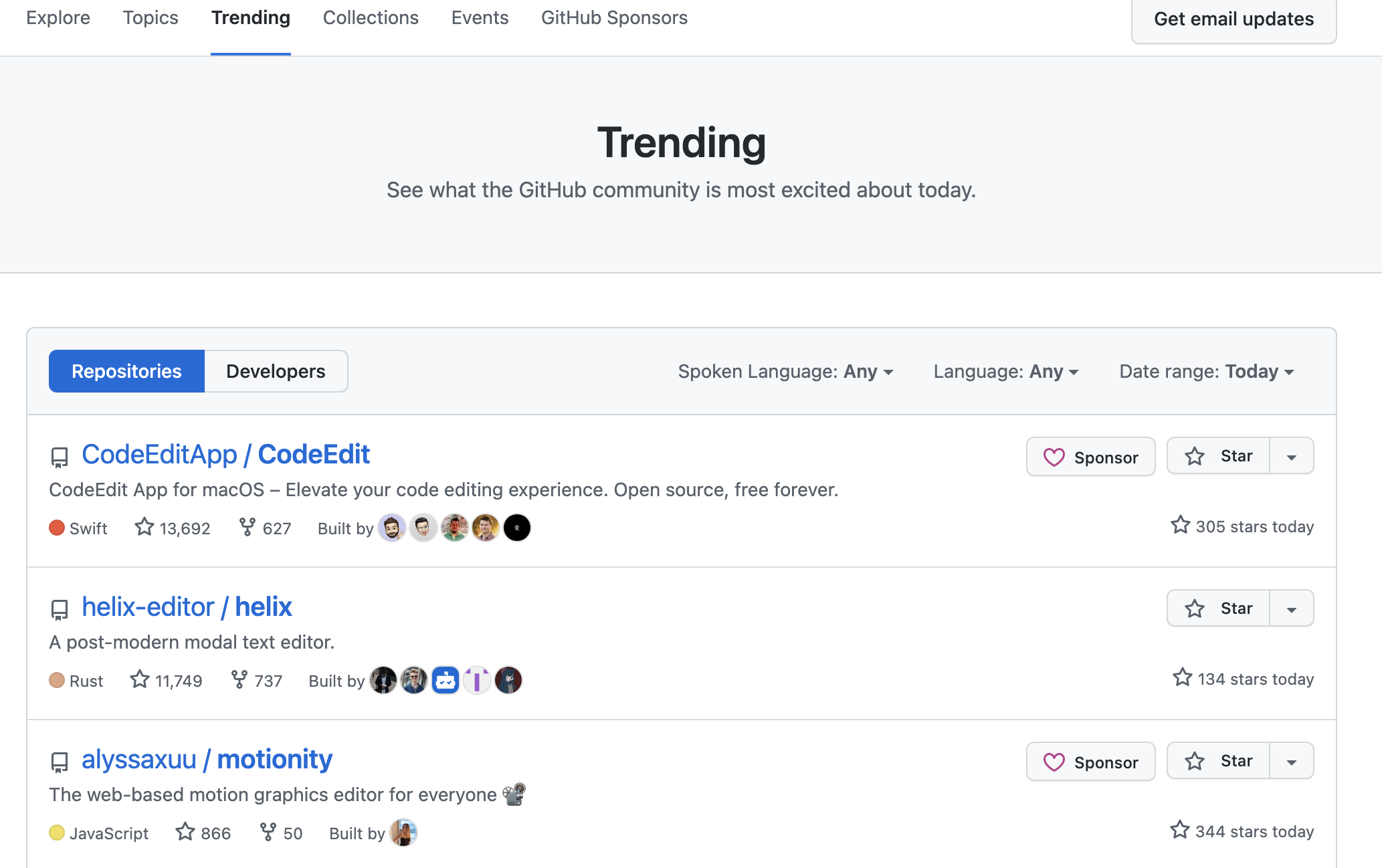Click the 344 stars today star icon

pyautogui.click(x=1180, y=830)
